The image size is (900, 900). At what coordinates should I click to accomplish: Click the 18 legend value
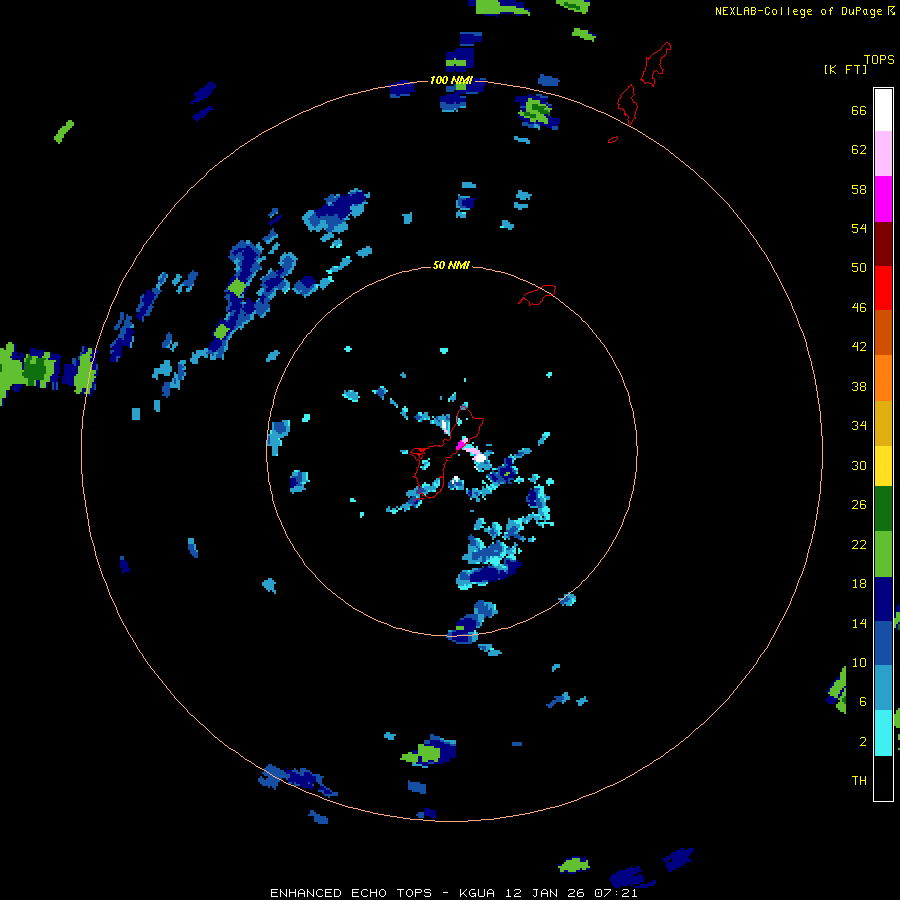[x=859, y=584]
